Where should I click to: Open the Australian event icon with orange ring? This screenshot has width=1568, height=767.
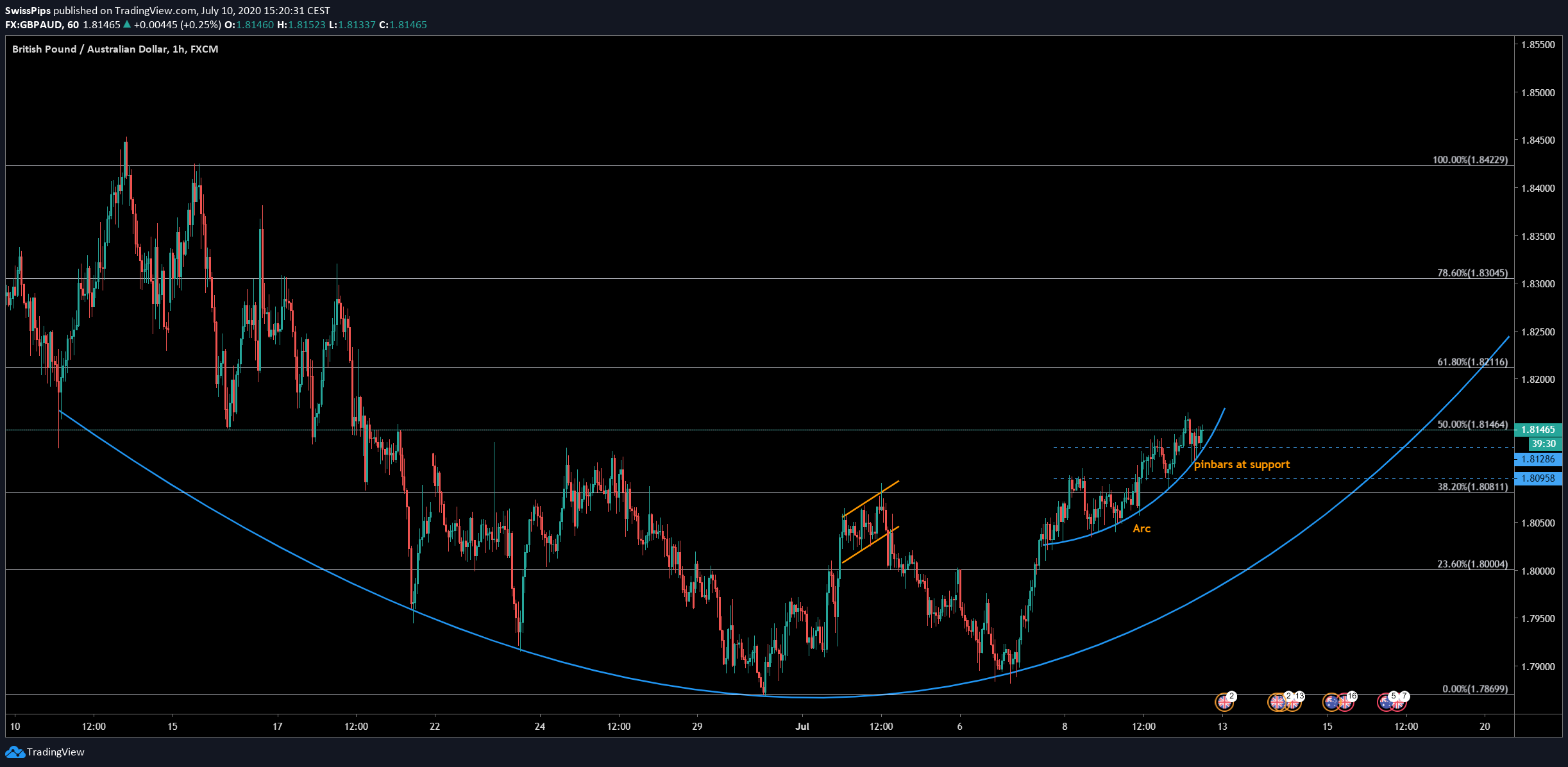click(1331, 702)
